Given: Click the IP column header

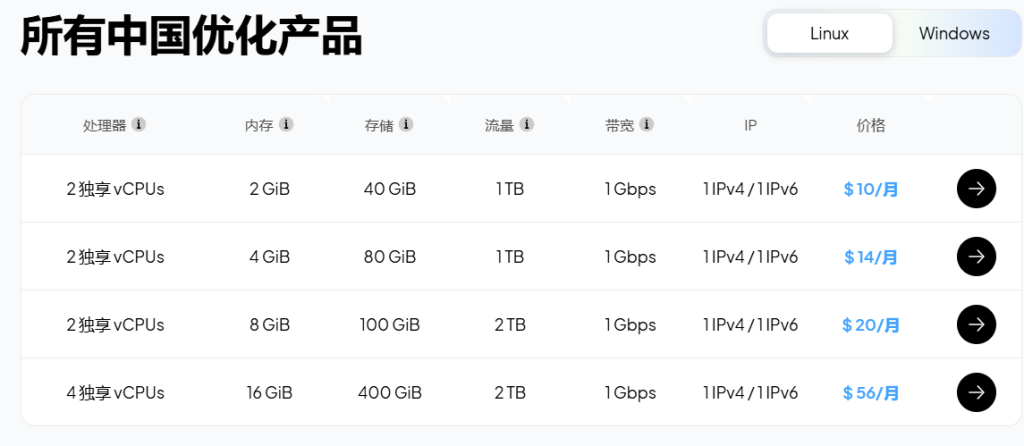Looking at the screenshot, I should [x=750, y=125].
